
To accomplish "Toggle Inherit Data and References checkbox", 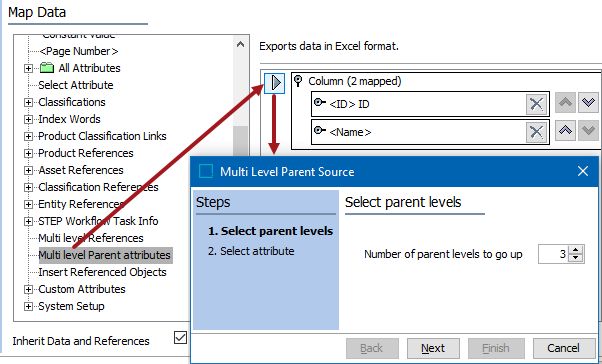I will [x=180, y=338].
